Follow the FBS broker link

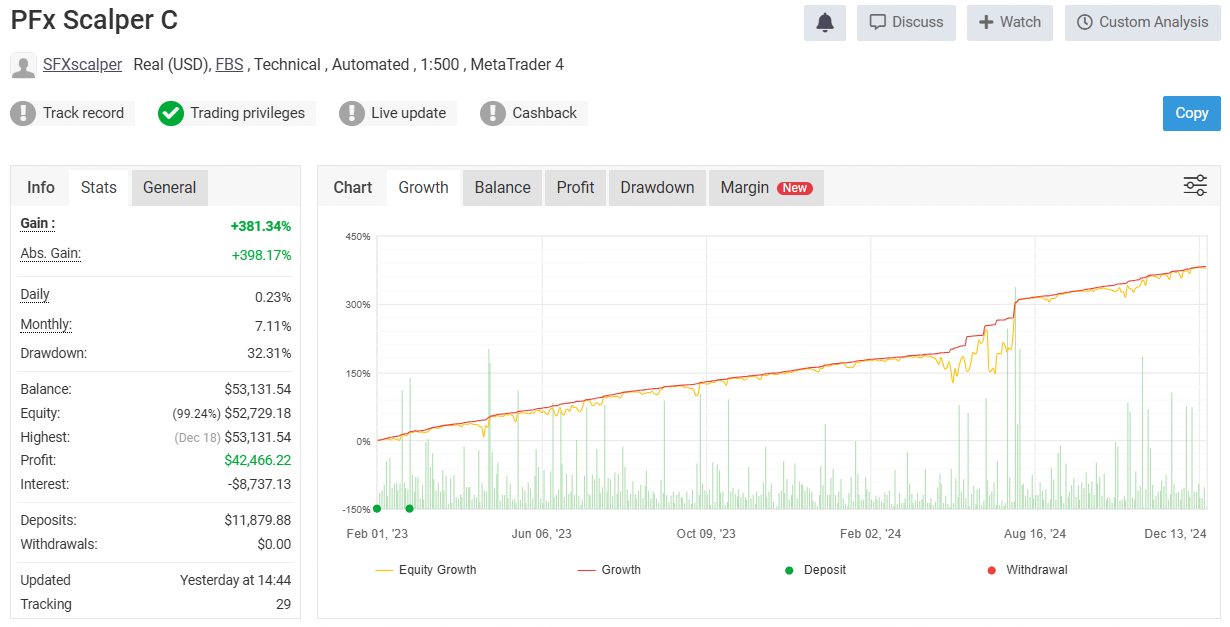tap(229, 64)
